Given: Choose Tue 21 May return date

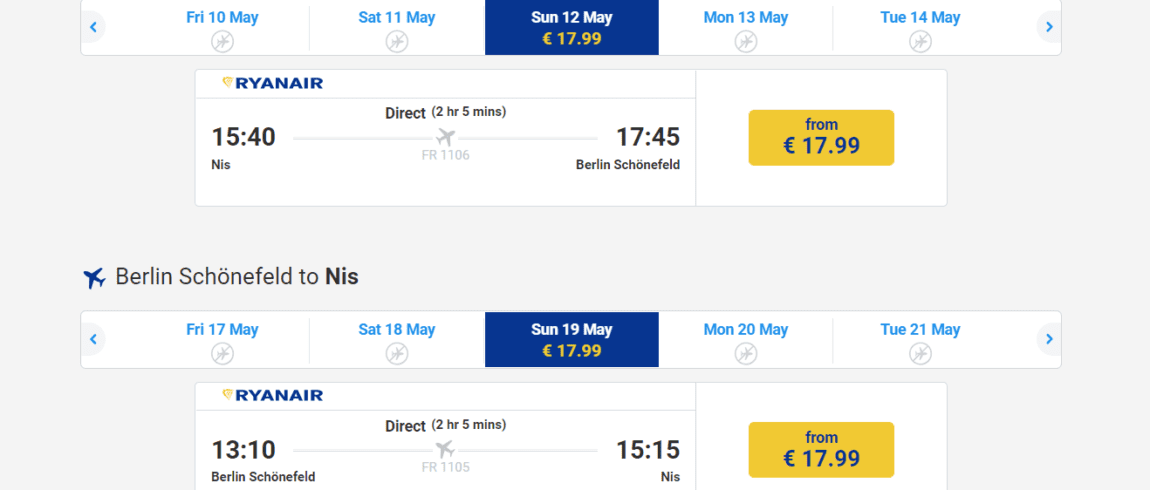Looking at the screenshot, I should (x=920, y=340).
